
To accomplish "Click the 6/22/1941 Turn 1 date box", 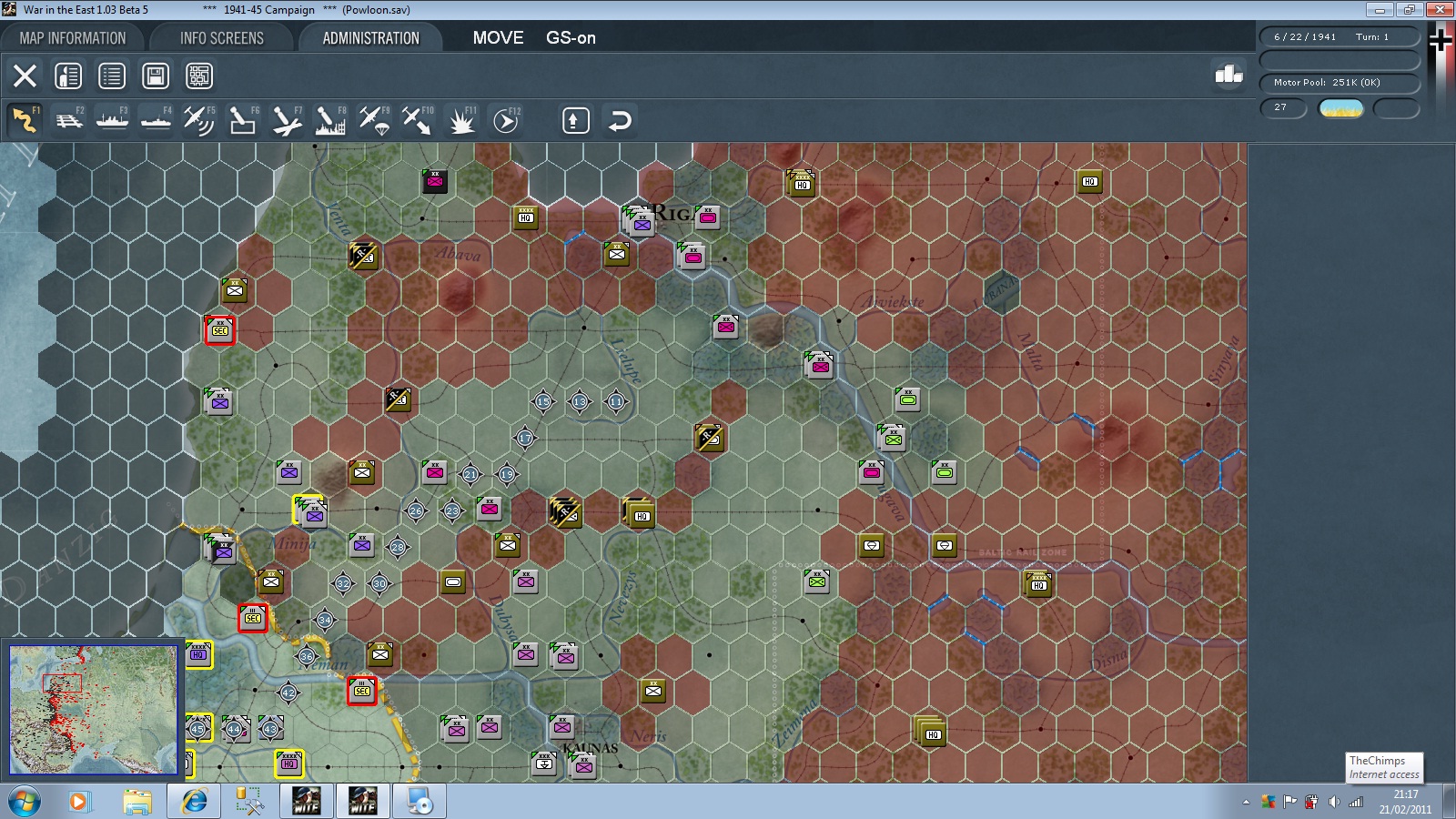I will tap(1340, 36).
